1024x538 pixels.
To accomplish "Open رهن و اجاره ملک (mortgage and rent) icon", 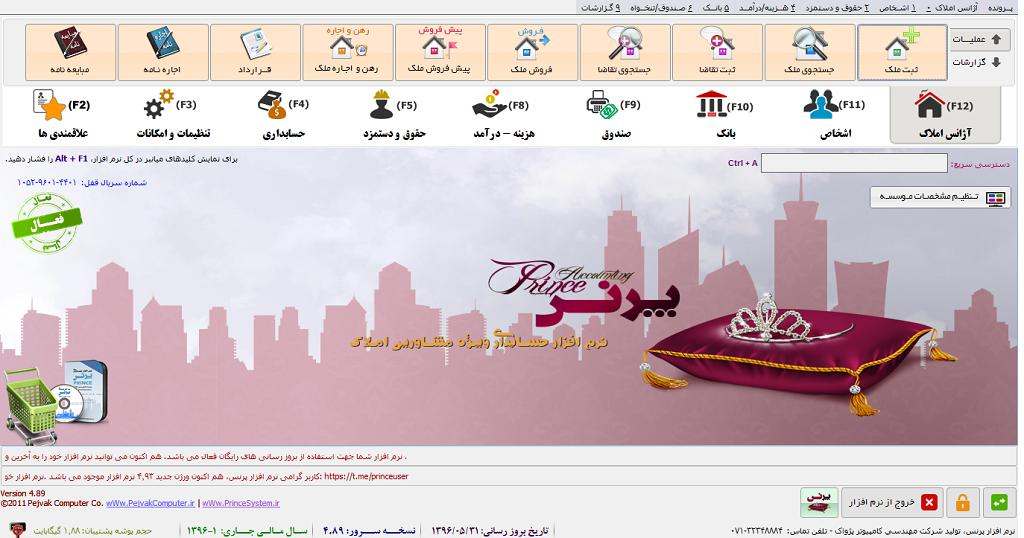I will 347,52.
